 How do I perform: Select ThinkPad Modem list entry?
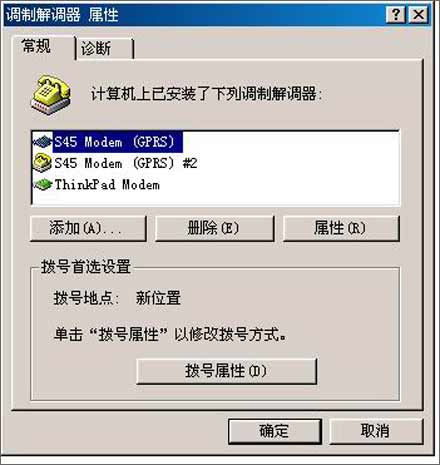pos(107,185)
